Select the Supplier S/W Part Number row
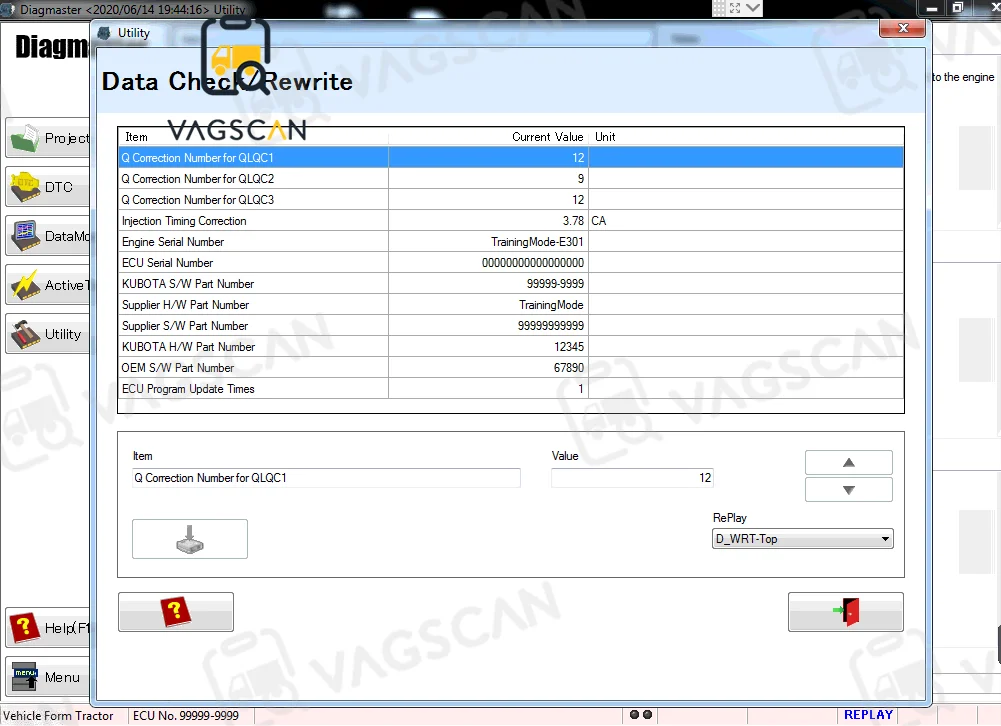 click(511, 326)
